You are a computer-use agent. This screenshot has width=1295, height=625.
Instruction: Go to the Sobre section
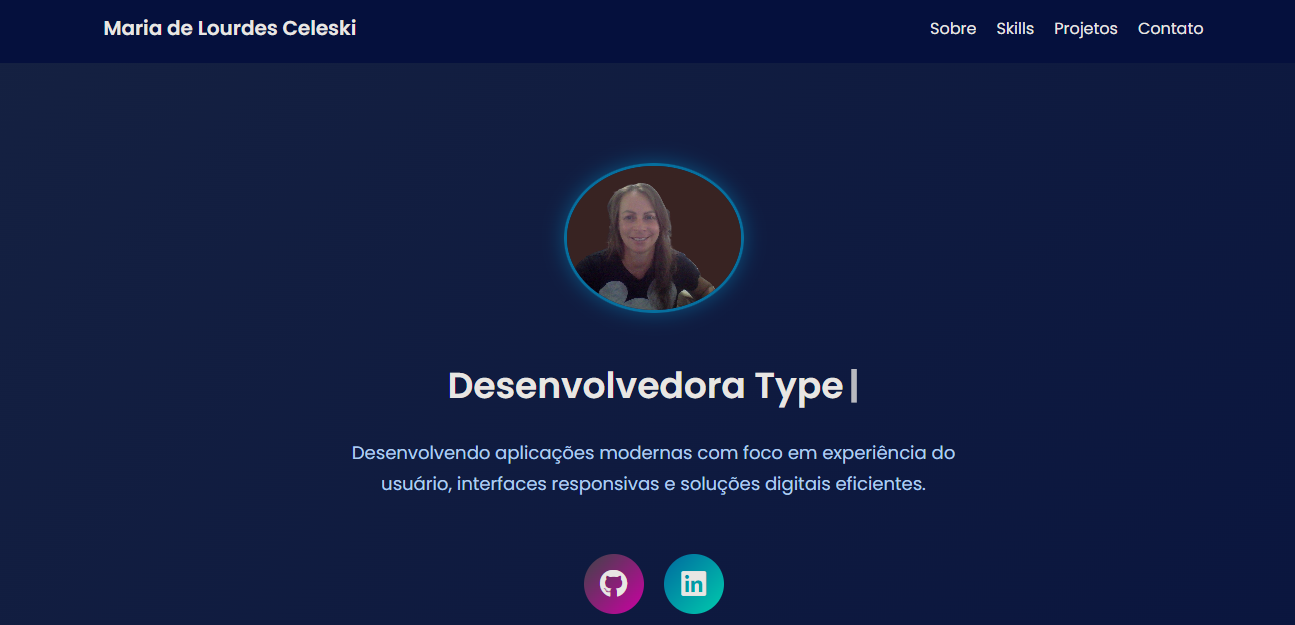pos(952,29)
